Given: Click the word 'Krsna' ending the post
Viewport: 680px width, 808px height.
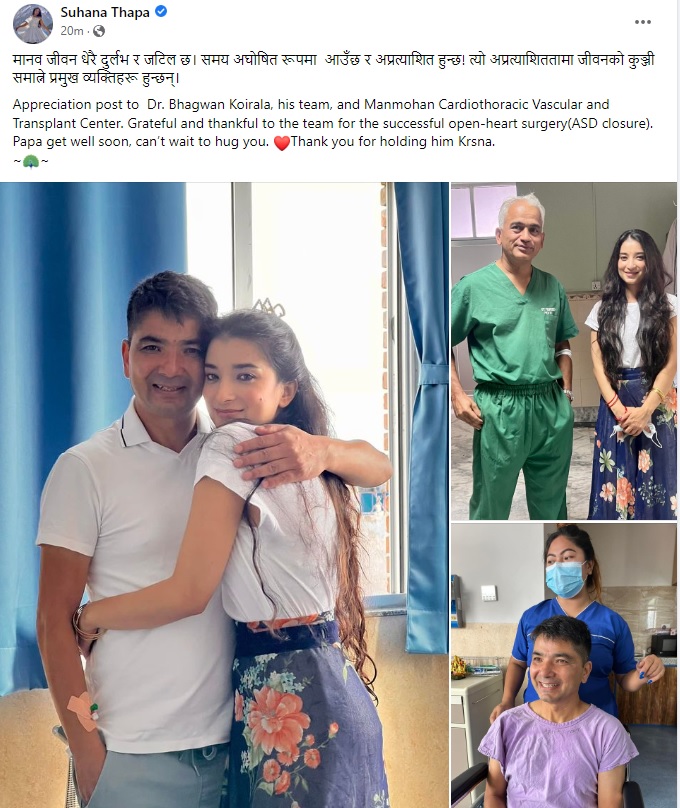Looking at the screenshot, I should pyautogui.click(x=476, y=142).
